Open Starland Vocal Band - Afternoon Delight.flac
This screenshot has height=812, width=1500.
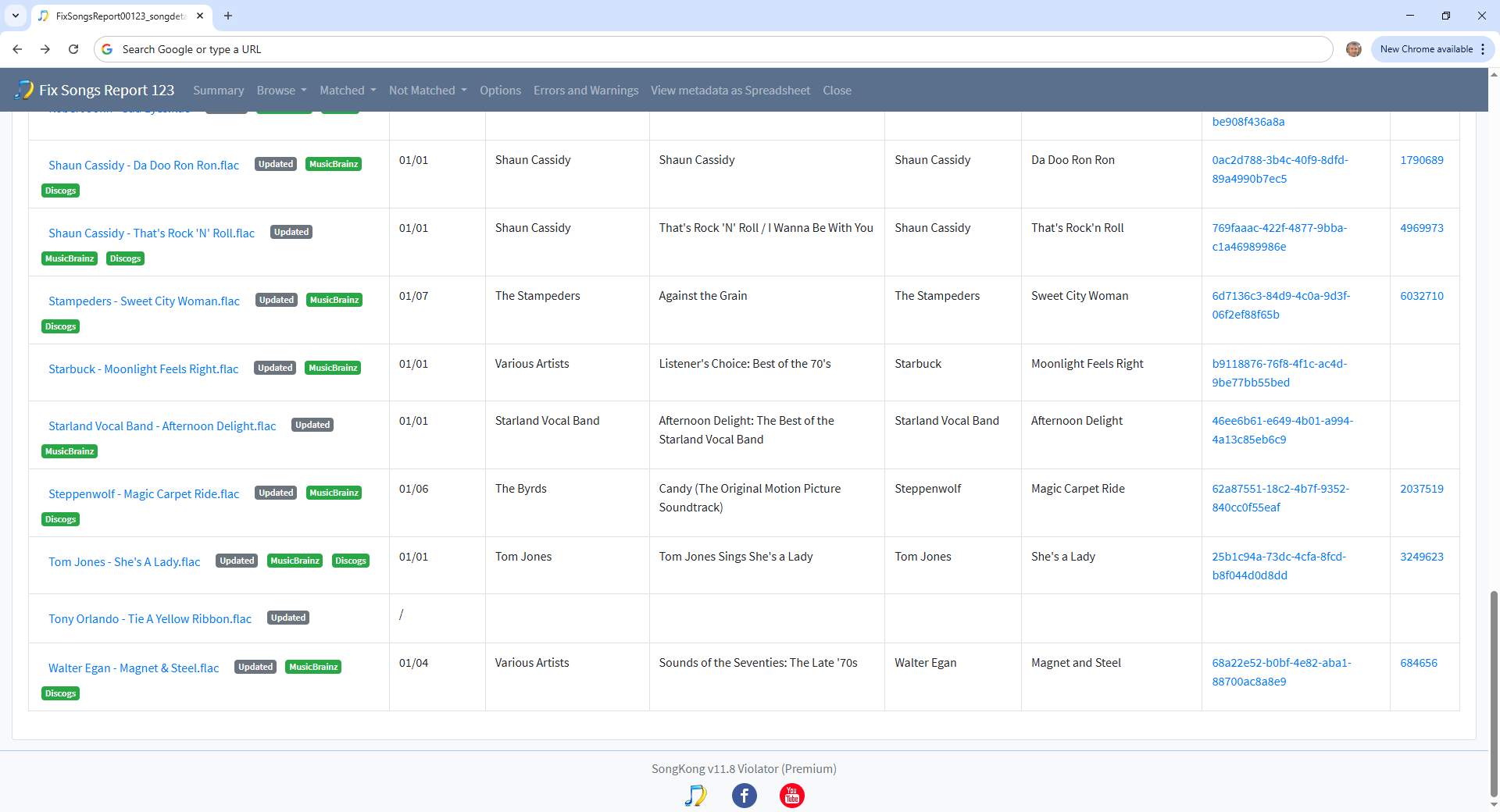click(162, 426)
